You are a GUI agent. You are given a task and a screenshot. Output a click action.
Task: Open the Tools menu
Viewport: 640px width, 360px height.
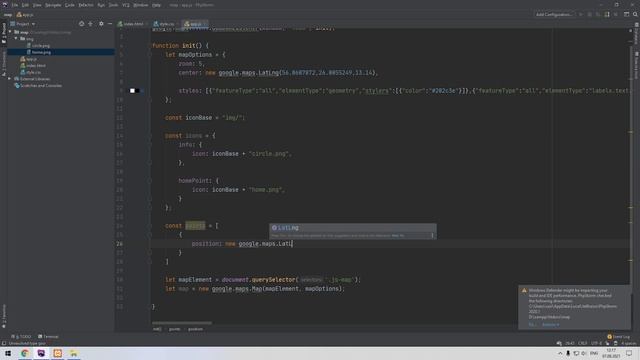tap(113, 5)
